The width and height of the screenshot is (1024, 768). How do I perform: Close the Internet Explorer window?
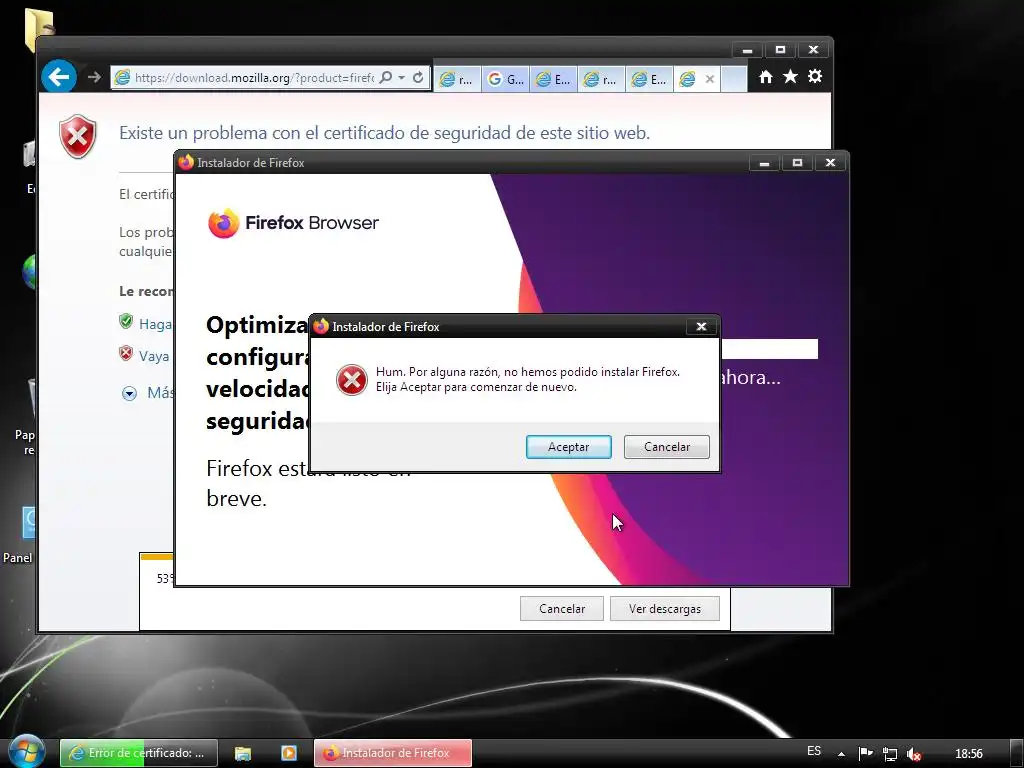pos(813,50)
